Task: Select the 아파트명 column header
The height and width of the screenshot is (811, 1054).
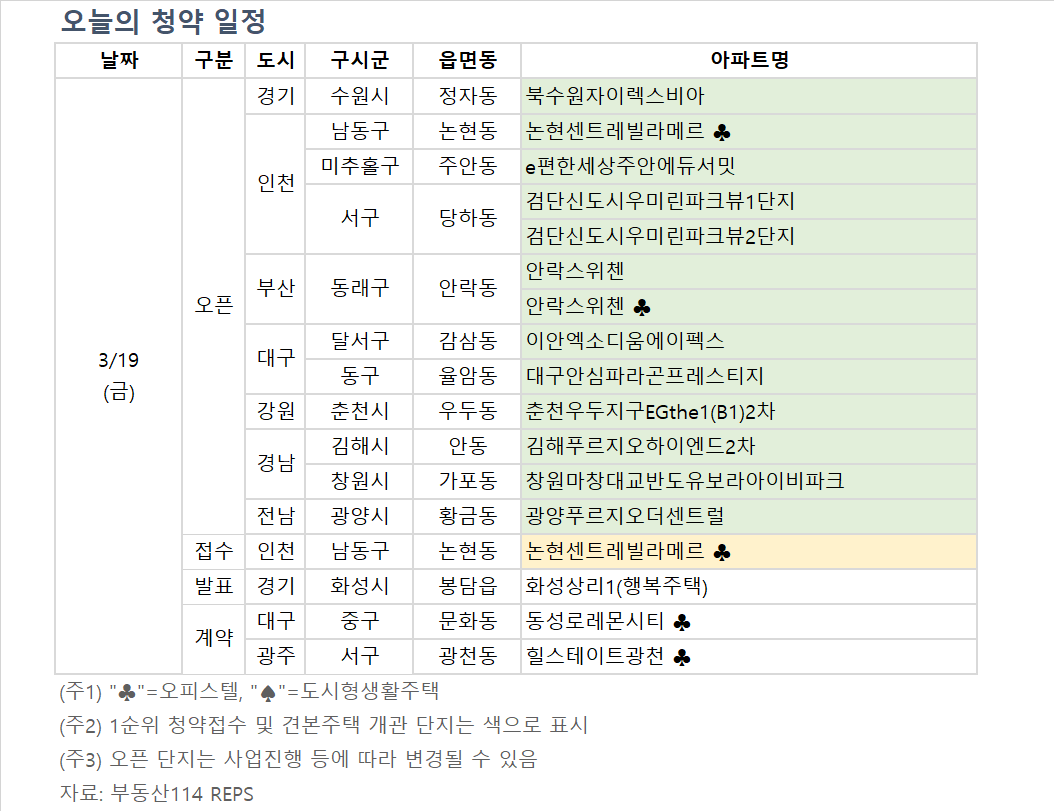Action: point(748,60)
